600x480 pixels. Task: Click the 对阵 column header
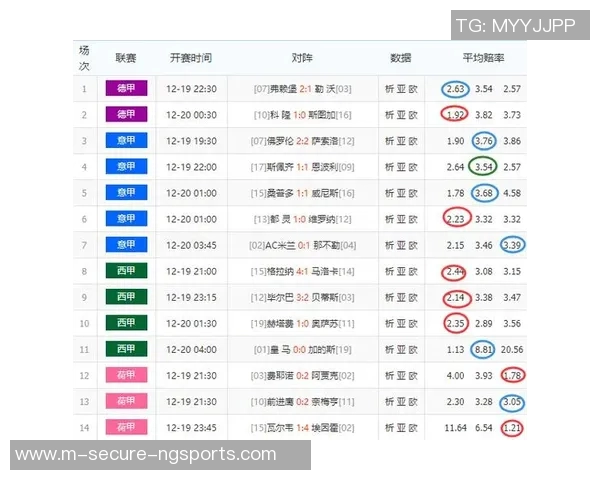(302, 58)
